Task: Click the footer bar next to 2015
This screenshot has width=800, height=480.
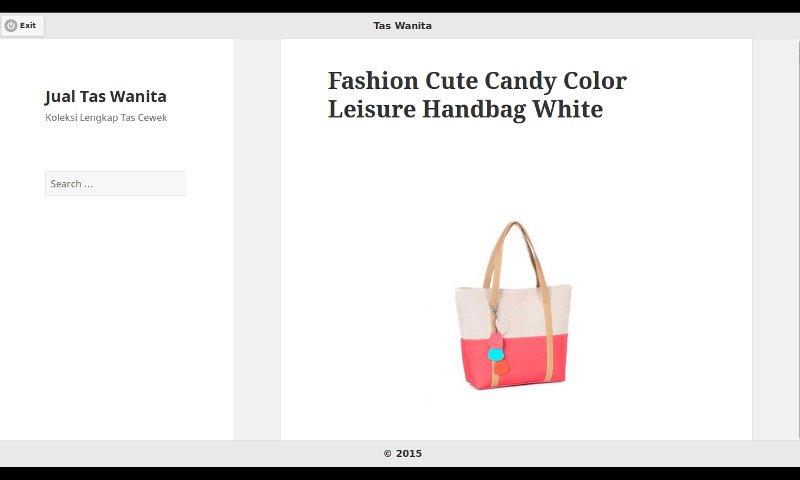Action: tap(561, 453)
